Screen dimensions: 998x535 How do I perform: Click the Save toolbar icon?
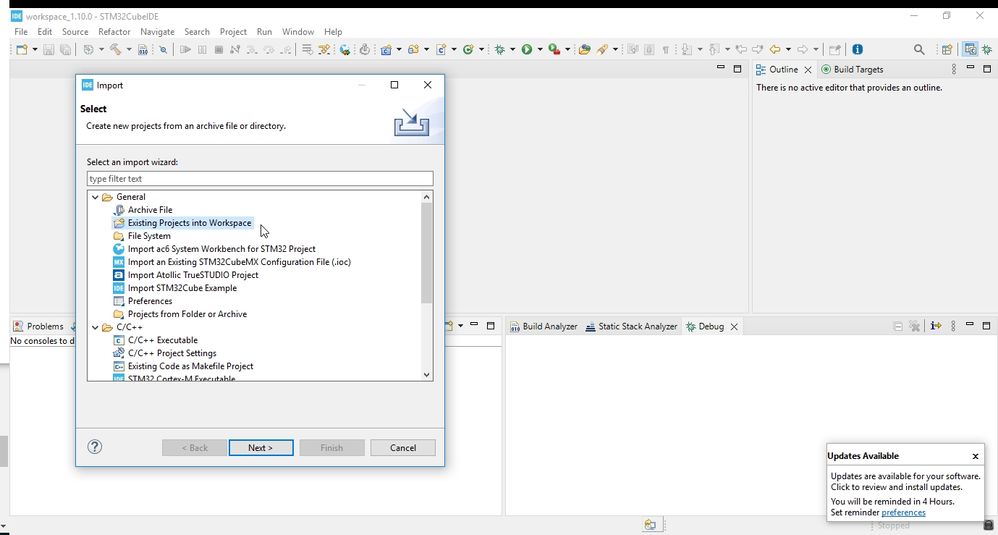click(x=48, y=50)
